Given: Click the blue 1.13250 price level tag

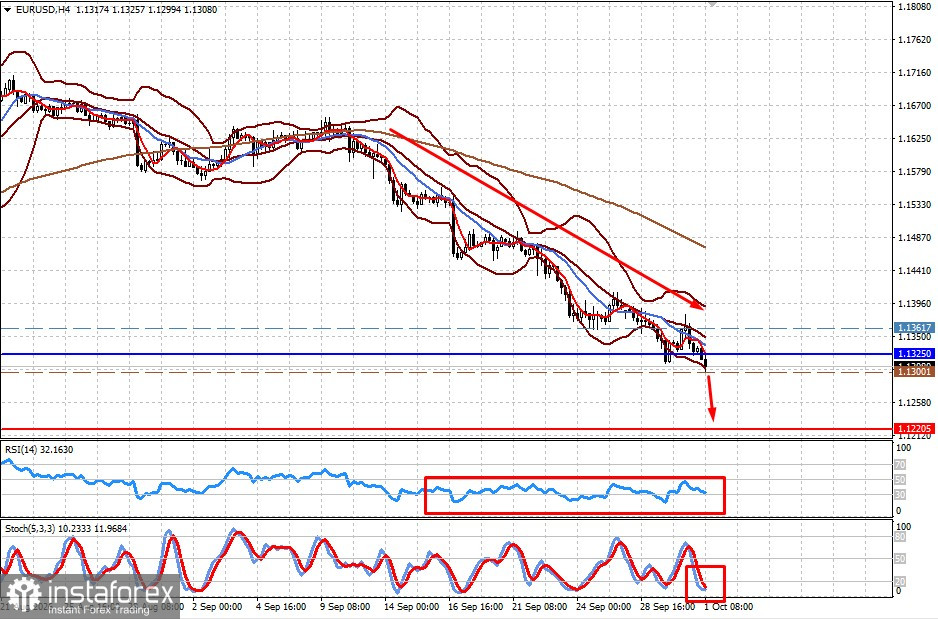Looking at the screenshot, I should [x=914, y=354].
